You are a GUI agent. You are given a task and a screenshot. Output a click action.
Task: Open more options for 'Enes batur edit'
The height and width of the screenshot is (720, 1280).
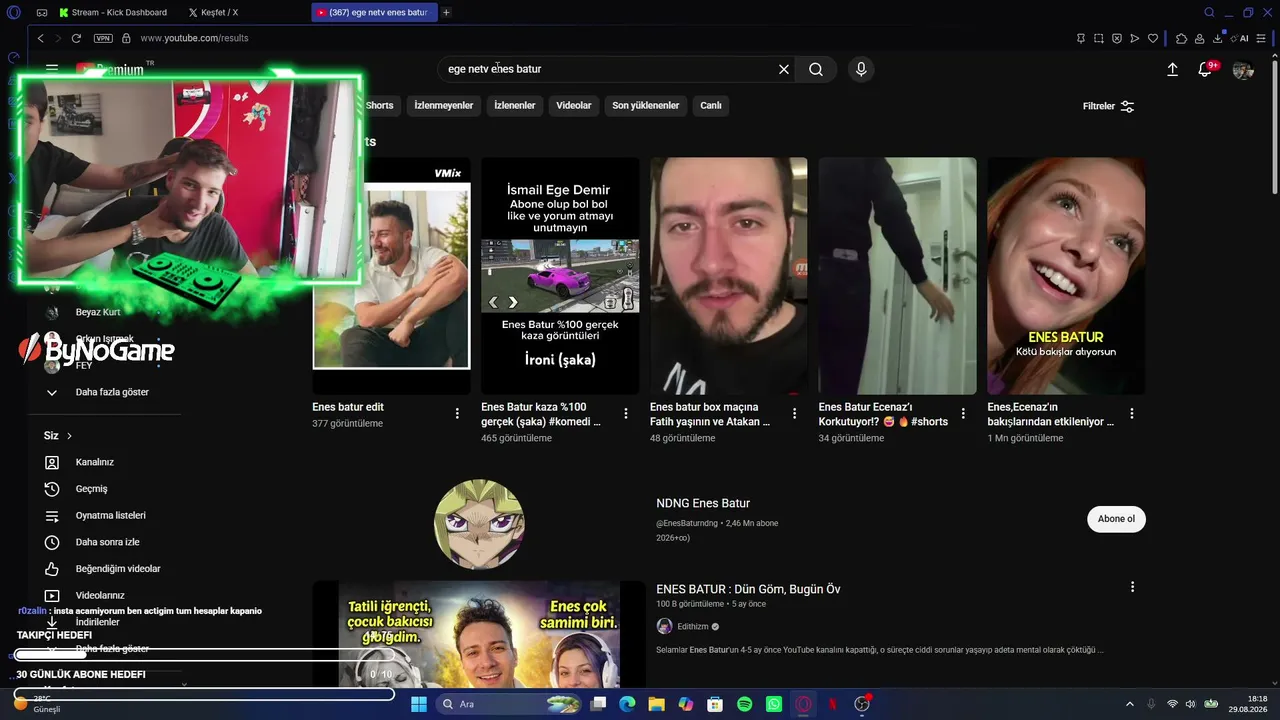coord(457,413)
